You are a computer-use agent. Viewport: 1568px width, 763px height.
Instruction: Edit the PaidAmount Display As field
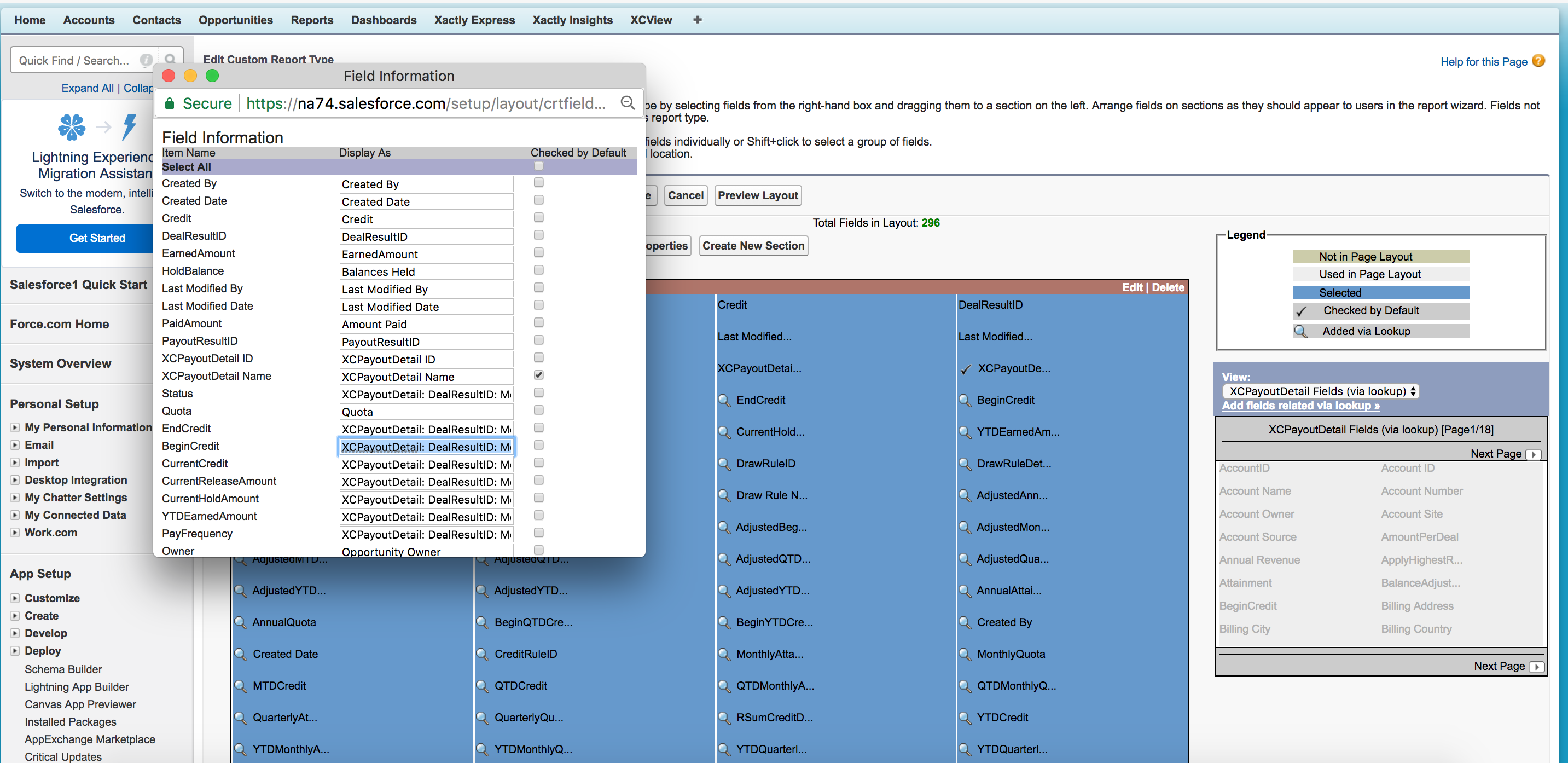426,324
